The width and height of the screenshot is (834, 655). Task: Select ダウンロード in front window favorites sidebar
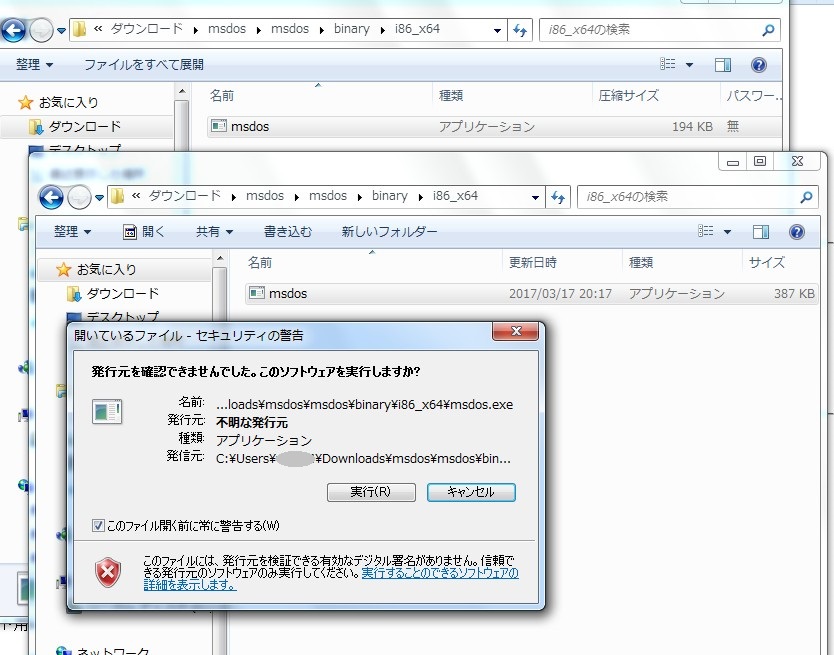click(122, 293)
